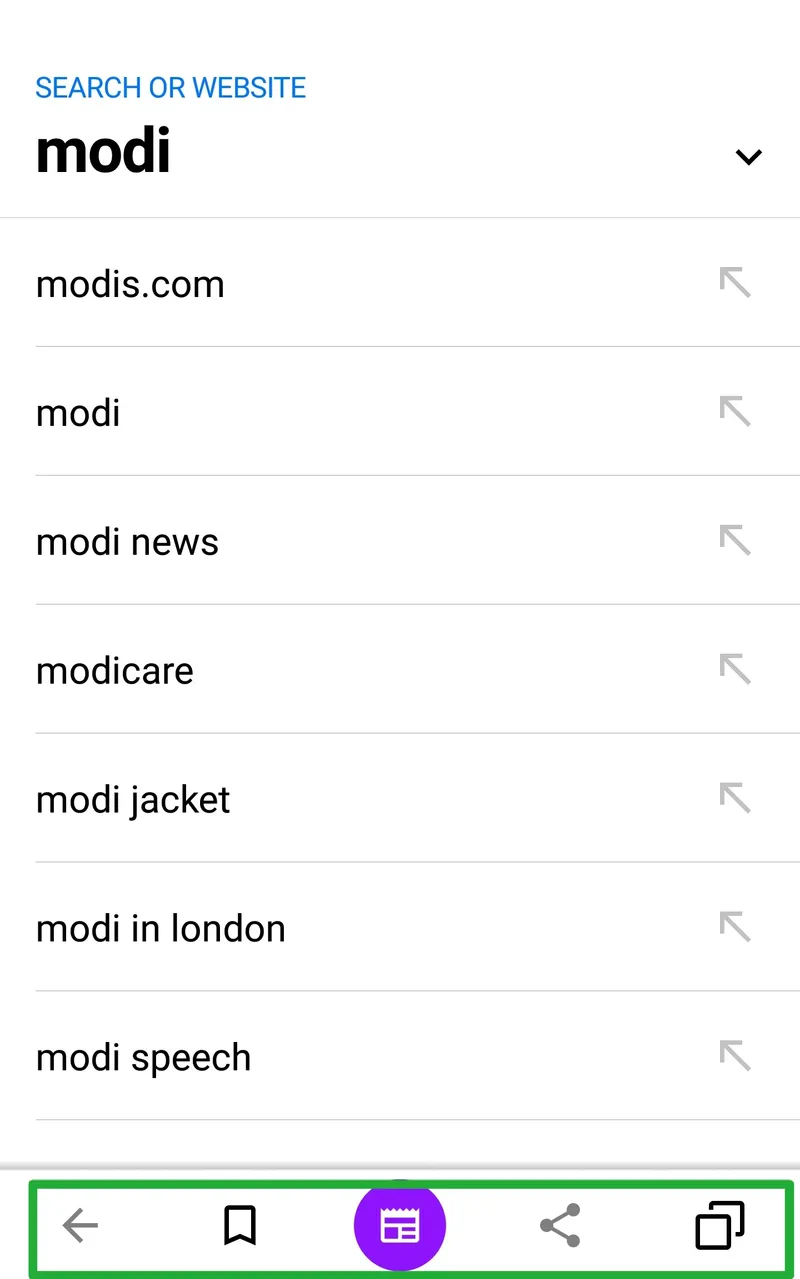Pick the 'modicare' suggestion

(x=114, y=671)
